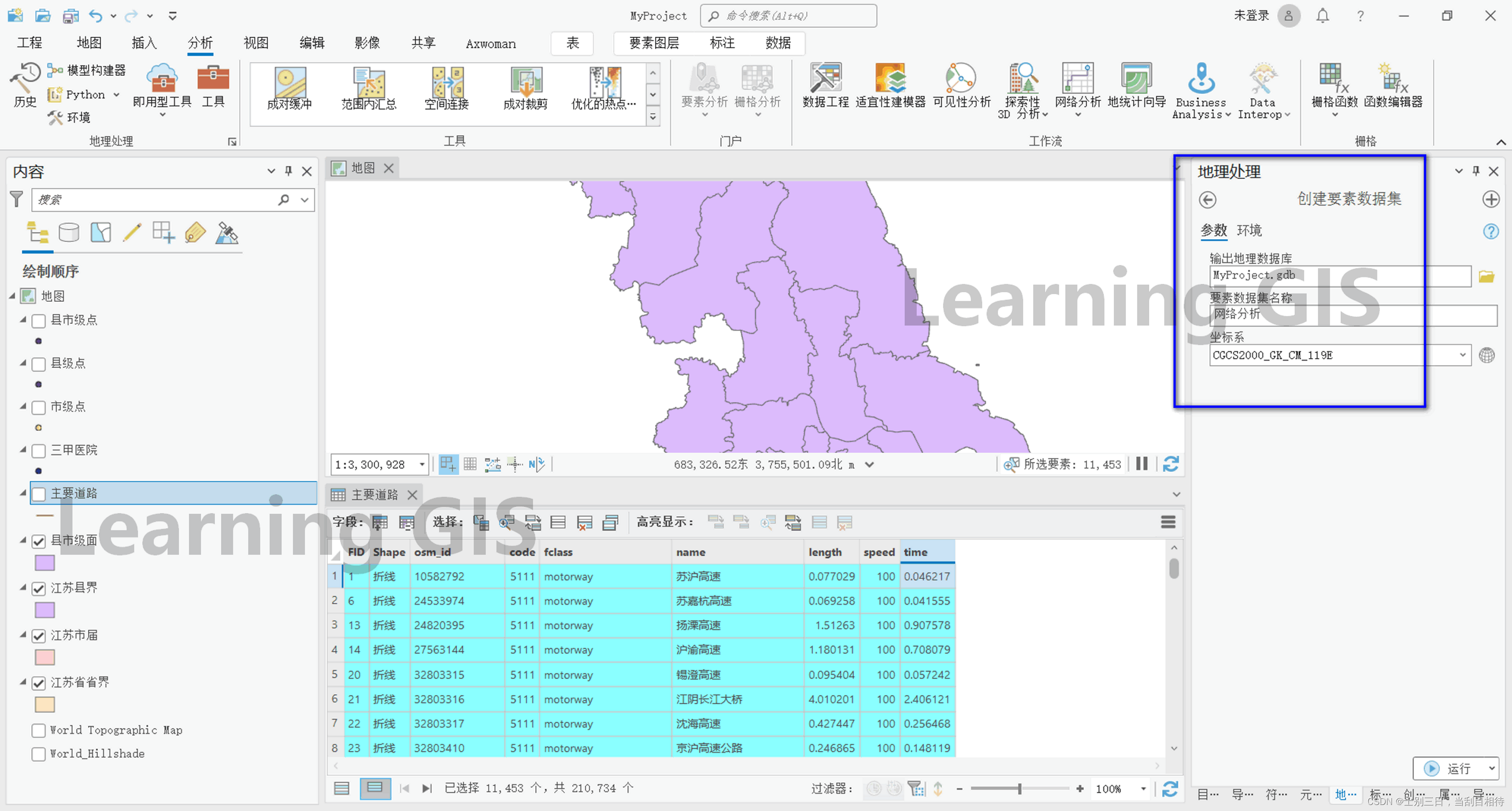Expand the 输出地理数据库 file picker
Screen dimensions: 1512x811
pos(1489,276)
